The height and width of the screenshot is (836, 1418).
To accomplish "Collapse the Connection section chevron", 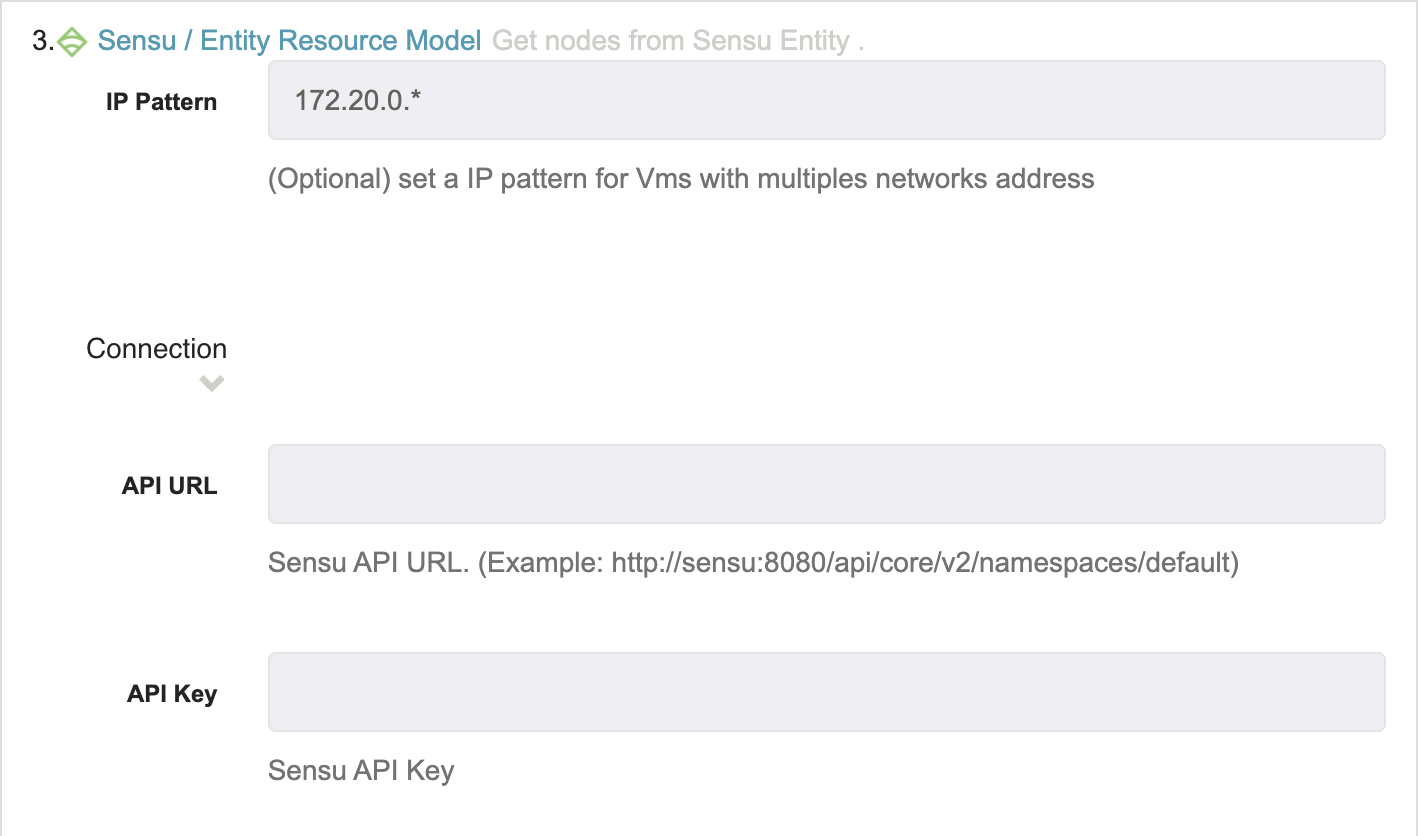I will [211, 383].
